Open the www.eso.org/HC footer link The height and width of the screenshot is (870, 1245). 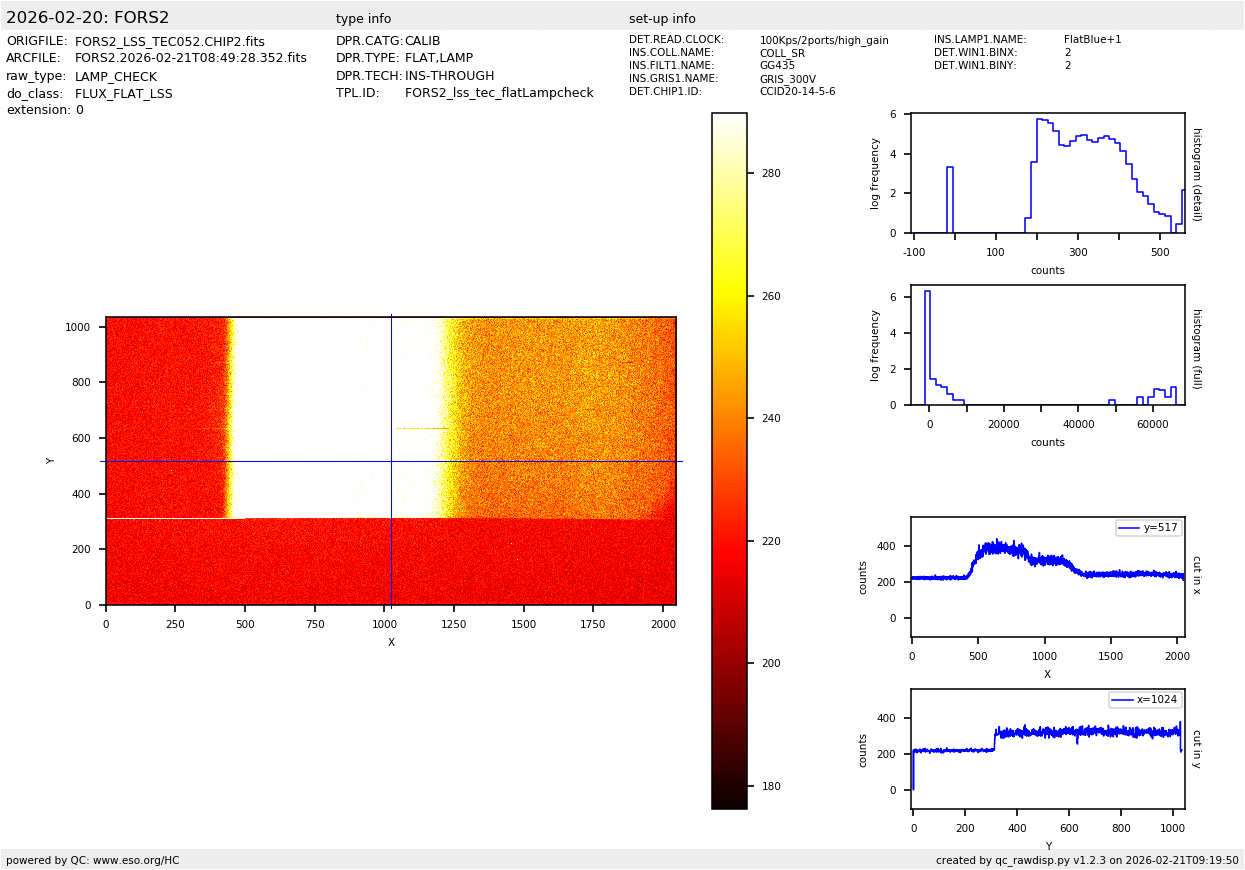point(92,860)
